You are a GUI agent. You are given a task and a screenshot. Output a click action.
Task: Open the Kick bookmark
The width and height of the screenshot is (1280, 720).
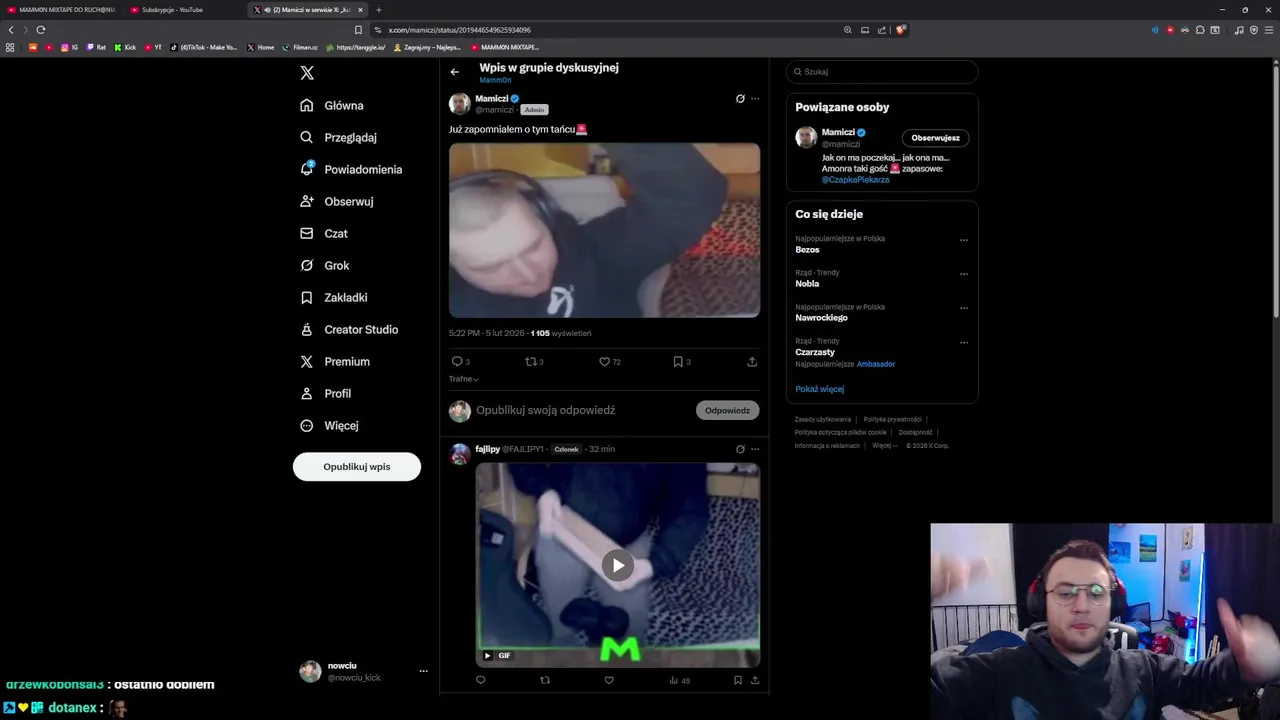125,47
